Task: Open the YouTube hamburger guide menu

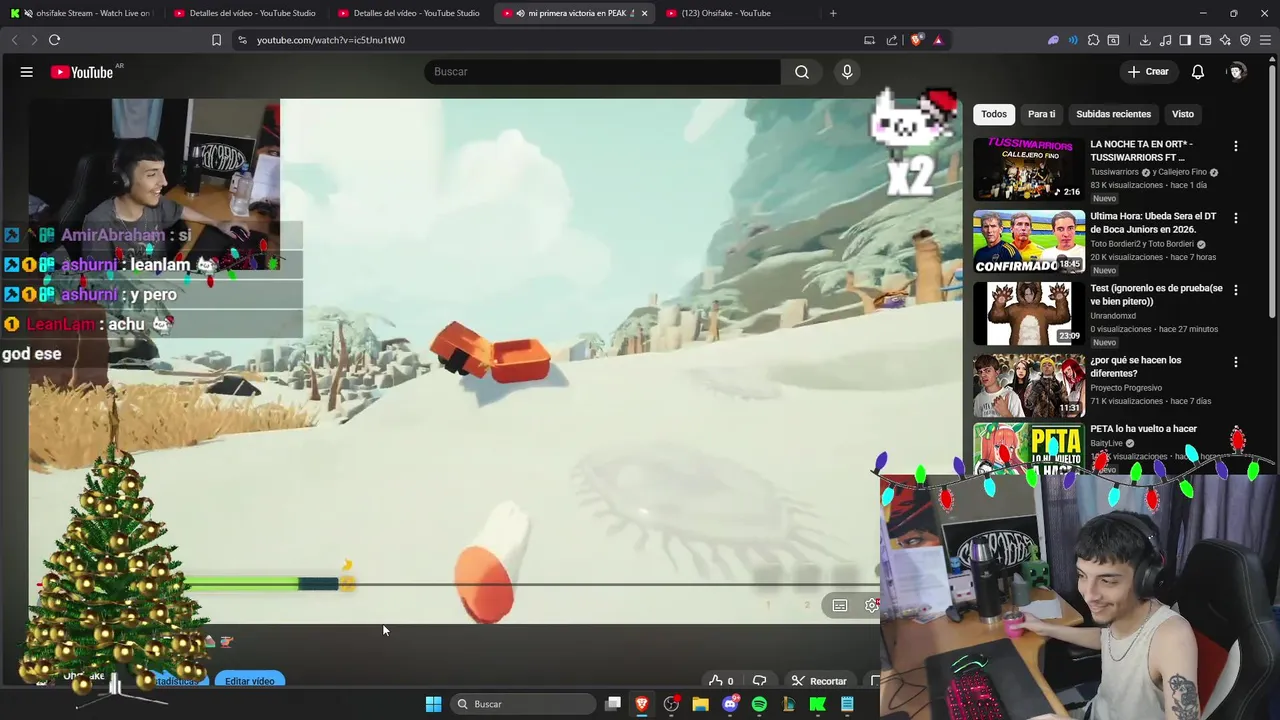Action: (27, 72)
